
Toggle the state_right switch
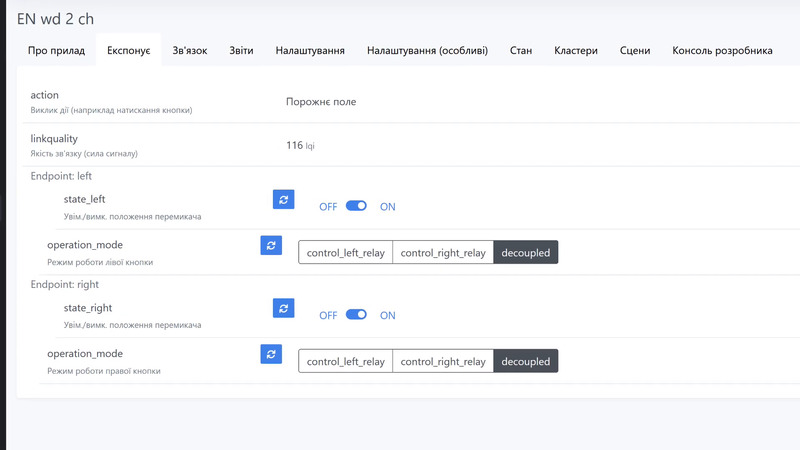(x=357, y=315)
